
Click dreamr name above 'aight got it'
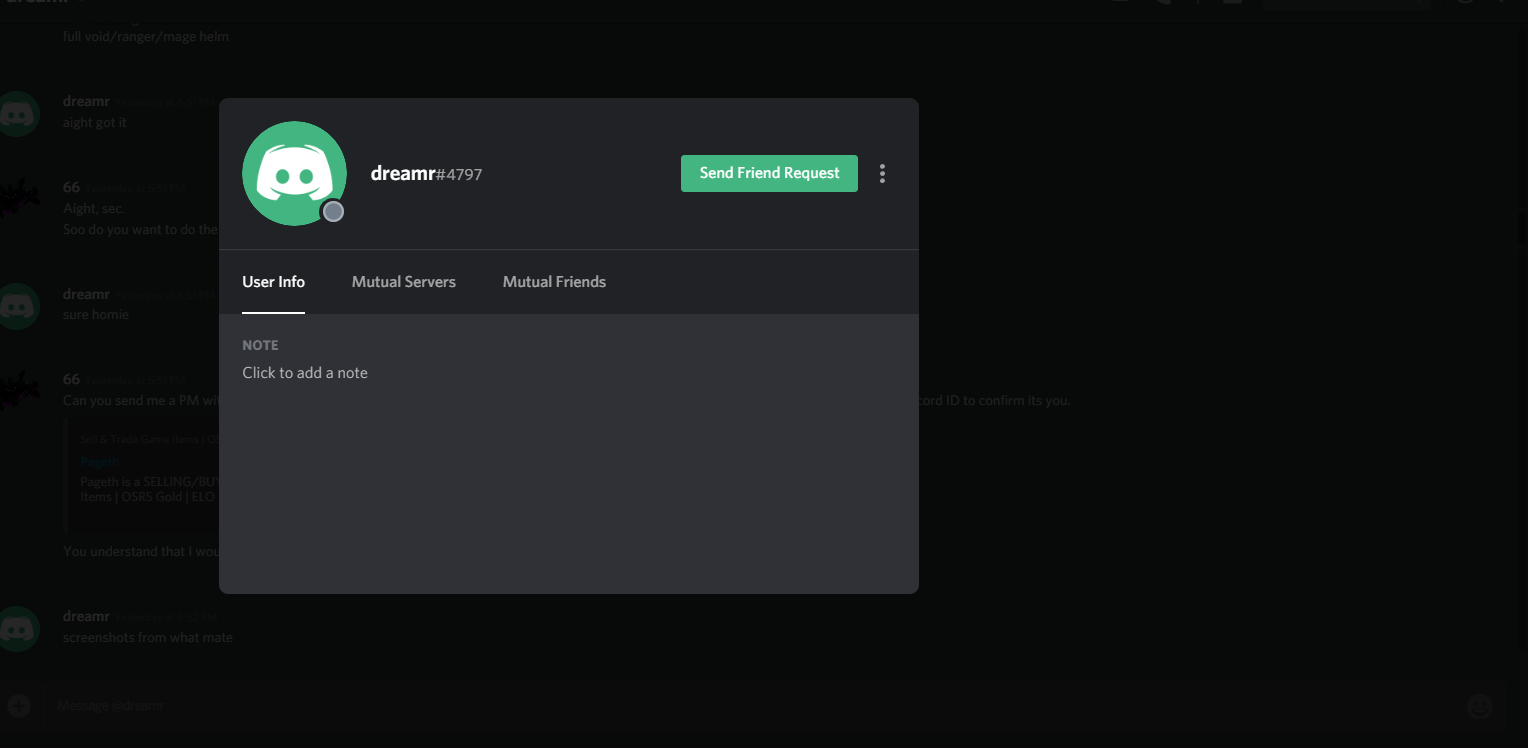tap(86, 101)
